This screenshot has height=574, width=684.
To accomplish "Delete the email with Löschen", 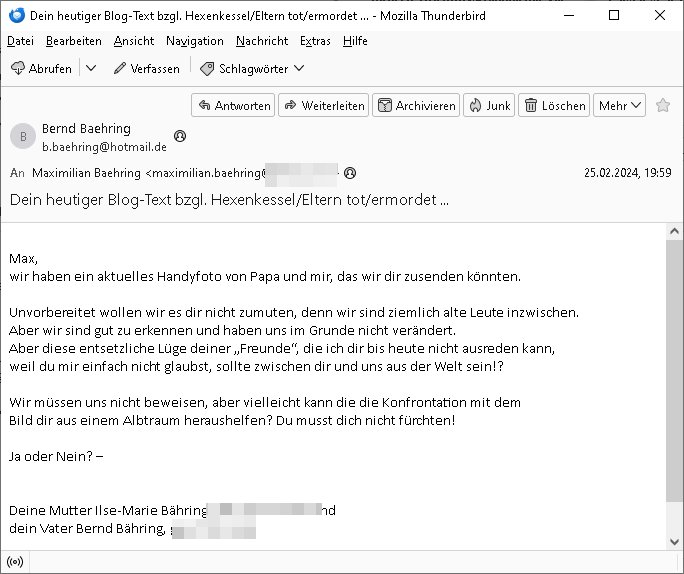I will (555, 105).
